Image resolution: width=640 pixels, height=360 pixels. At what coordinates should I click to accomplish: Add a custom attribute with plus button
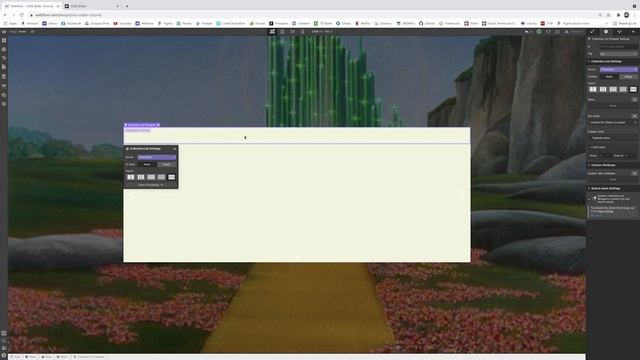pyautogui.click(x=634, y=173)
